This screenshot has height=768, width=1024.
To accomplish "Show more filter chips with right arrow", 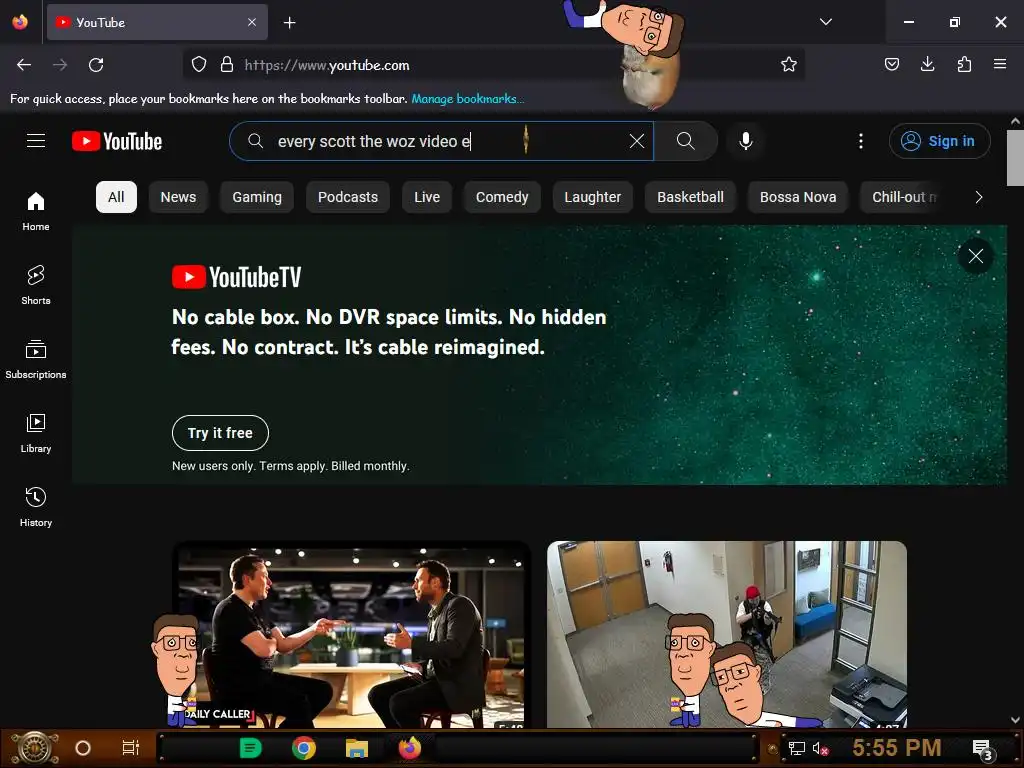I will pos(978,197).
